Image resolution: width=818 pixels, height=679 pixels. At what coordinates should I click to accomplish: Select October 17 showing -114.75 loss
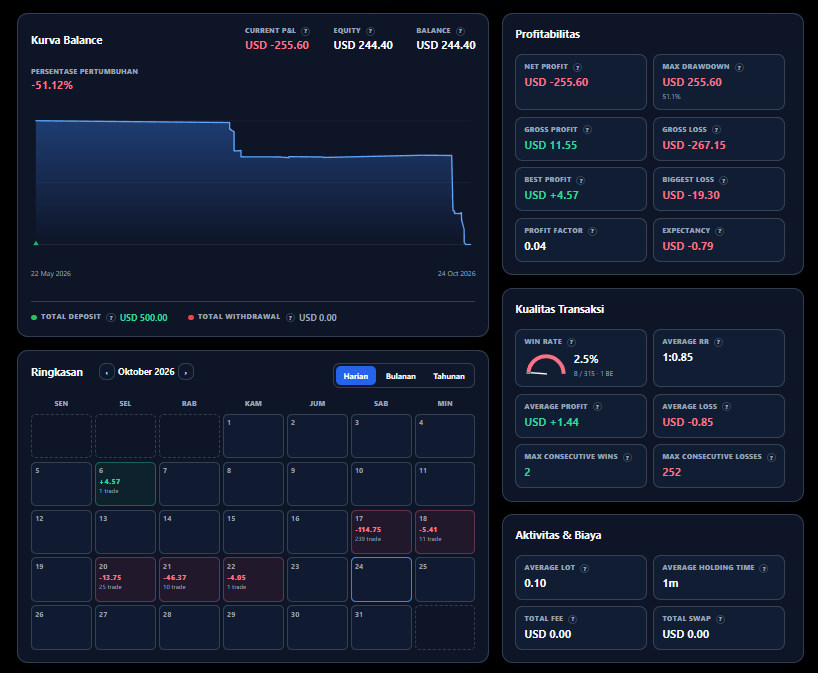tap(381, 532)
